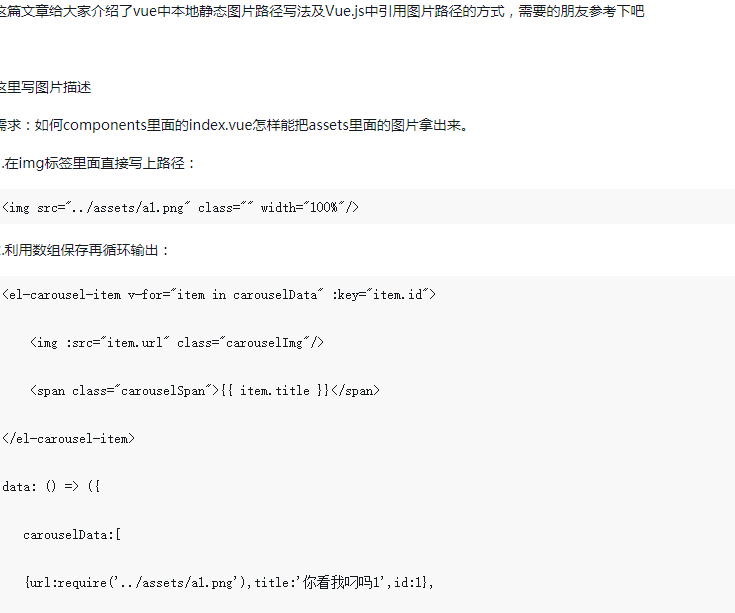Click the "这里写图片描述" image caption text
This screenshot has width=735, height=613.
[46, 87]
